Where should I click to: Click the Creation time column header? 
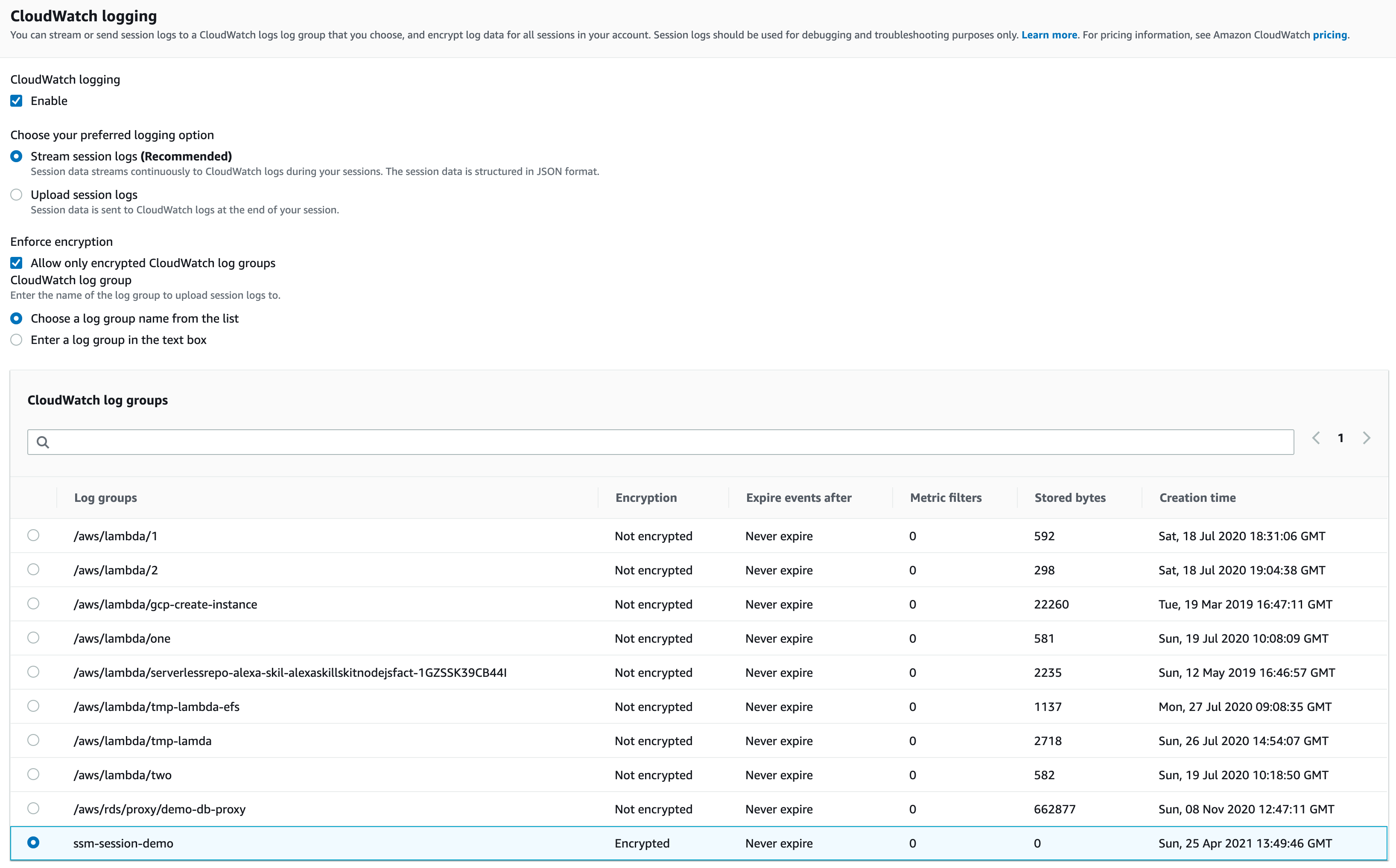pyautogui.click(x=1197, y=498)
